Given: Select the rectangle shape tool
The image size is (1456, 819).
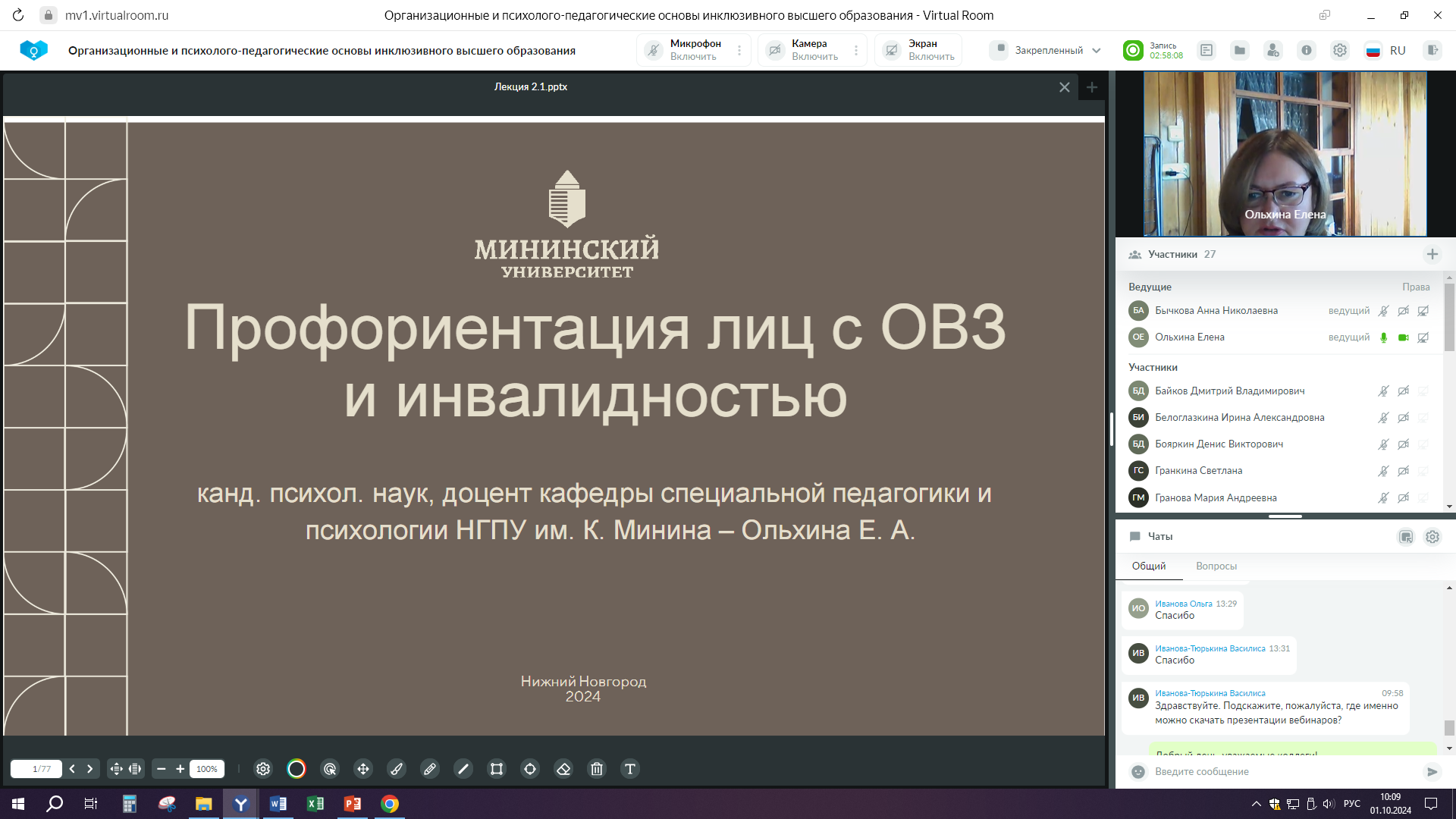Looking at the screenshot, I should (x=497, y=769).
